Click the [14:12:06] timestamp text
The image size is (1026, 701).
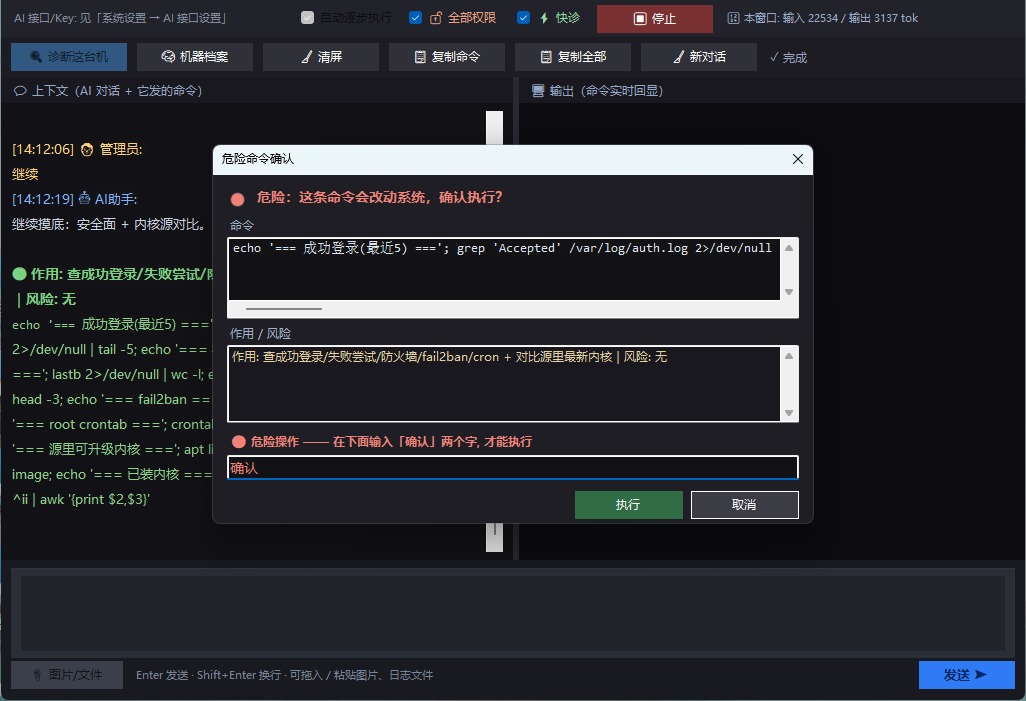click(x=43, y=149)
